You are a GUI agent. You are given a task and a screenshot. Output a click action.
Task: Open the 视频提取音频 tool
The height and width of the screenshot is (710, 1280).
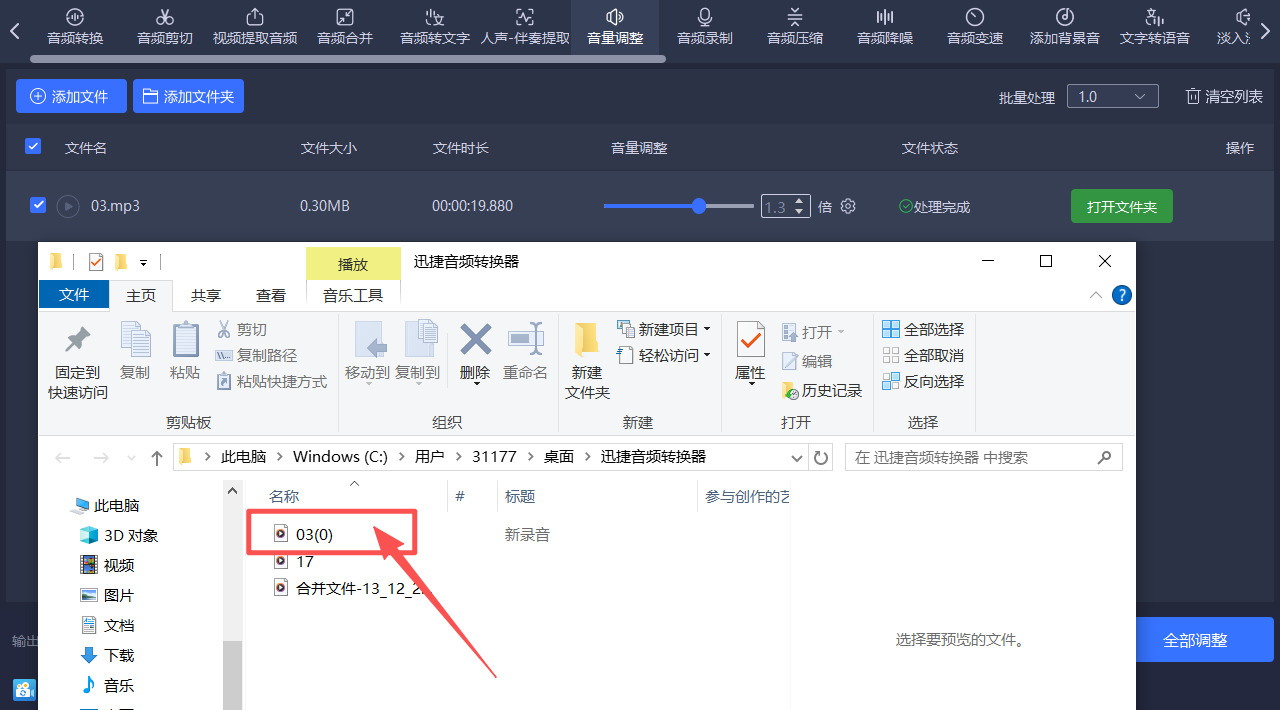point(255,27)
